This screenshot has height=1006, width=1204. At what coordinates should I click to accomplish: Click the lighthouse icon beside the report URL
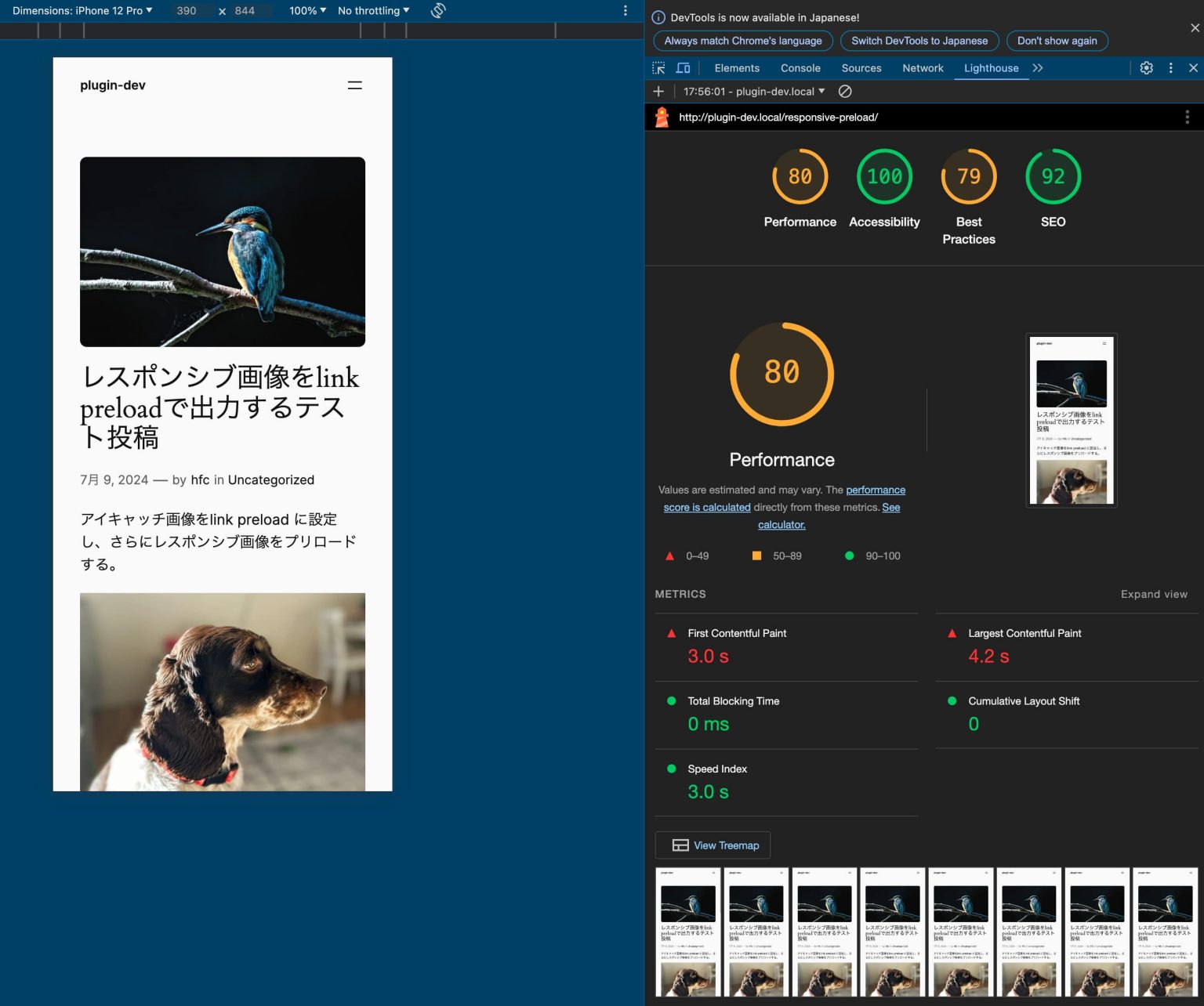coord(661,117)
